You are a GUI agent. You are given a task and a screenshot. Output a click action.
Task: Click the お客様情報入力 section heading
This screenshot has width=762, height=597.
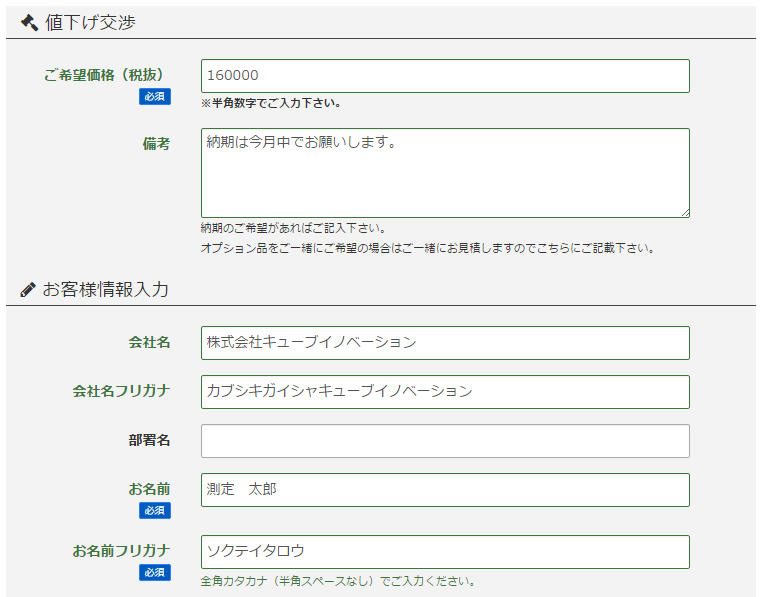click(x=105, y=290)
